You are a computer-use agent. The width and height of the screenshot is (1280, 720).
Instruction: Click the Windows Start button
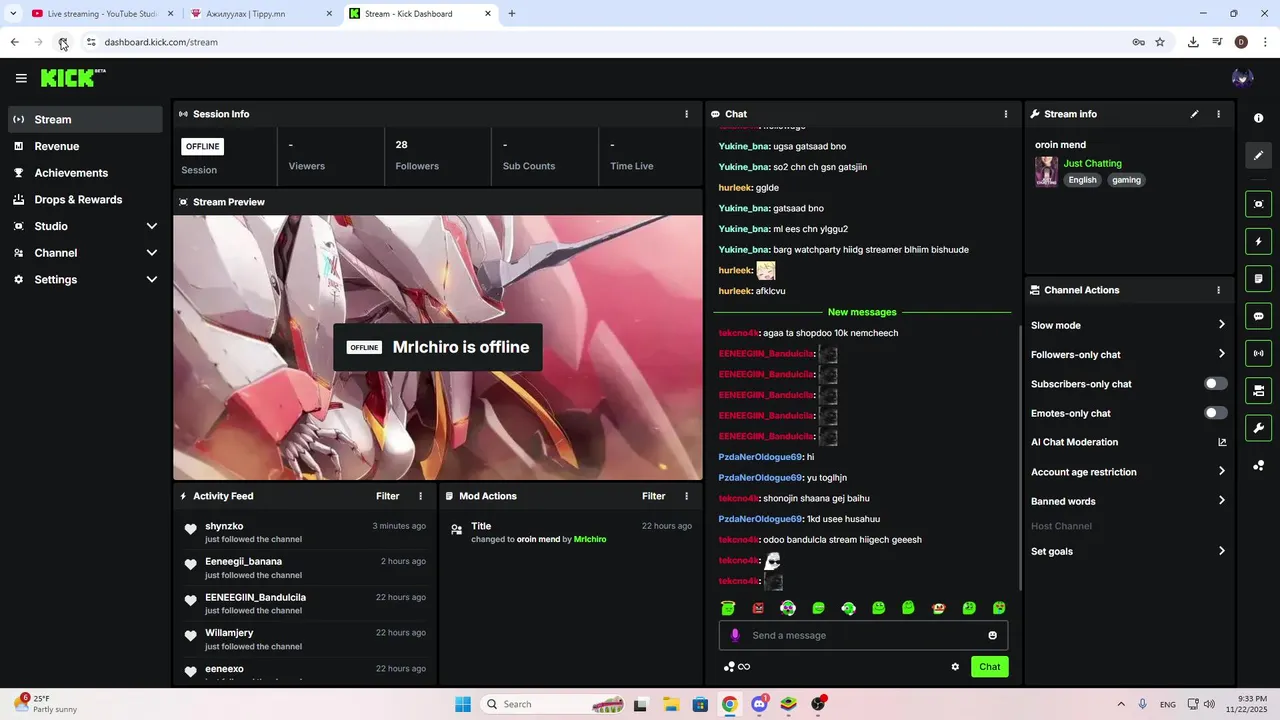pyautogui.click(x=463, y=704)
